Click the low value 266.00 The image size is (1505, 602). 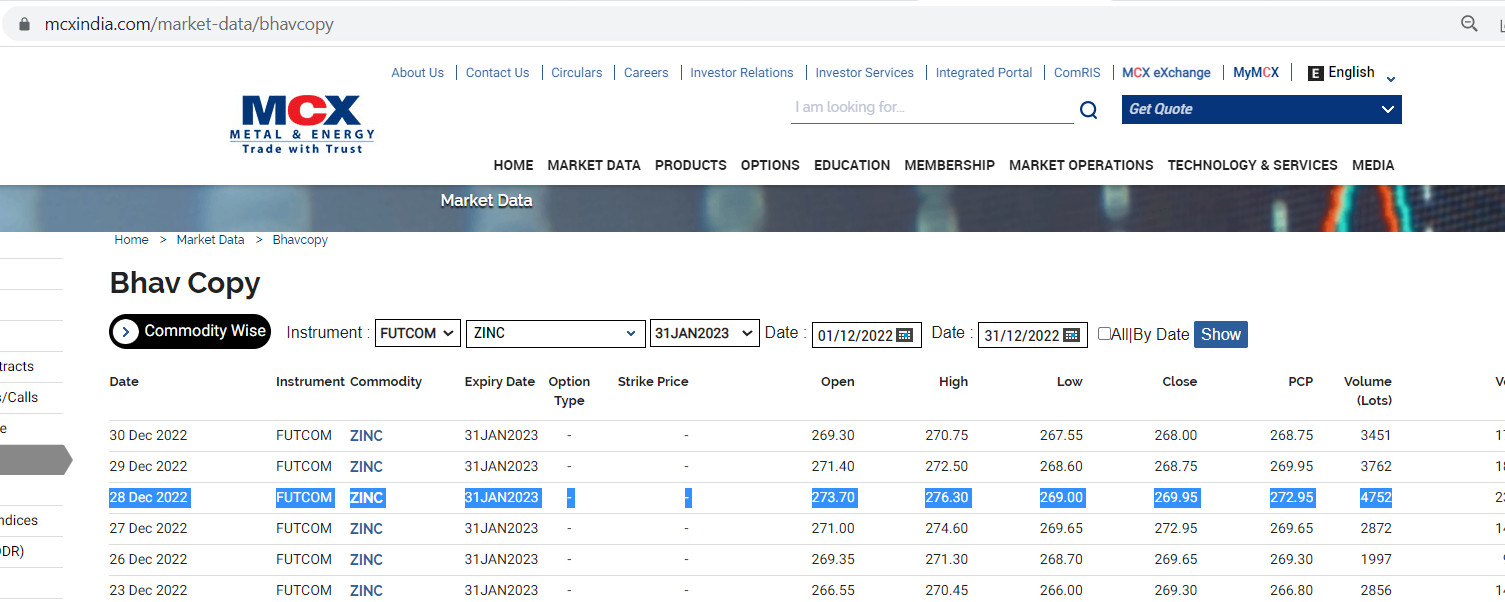point(1061,590)
